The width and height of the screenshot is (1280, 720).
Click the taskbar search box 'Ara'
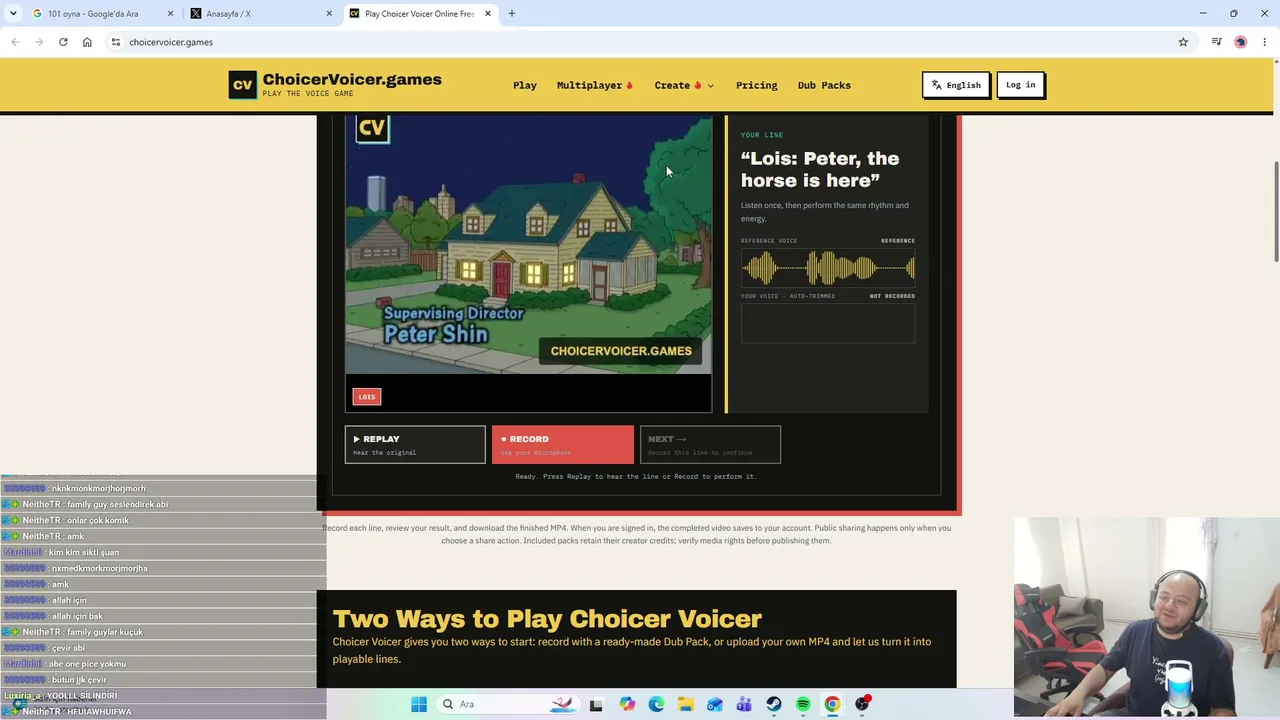(510, 704)
